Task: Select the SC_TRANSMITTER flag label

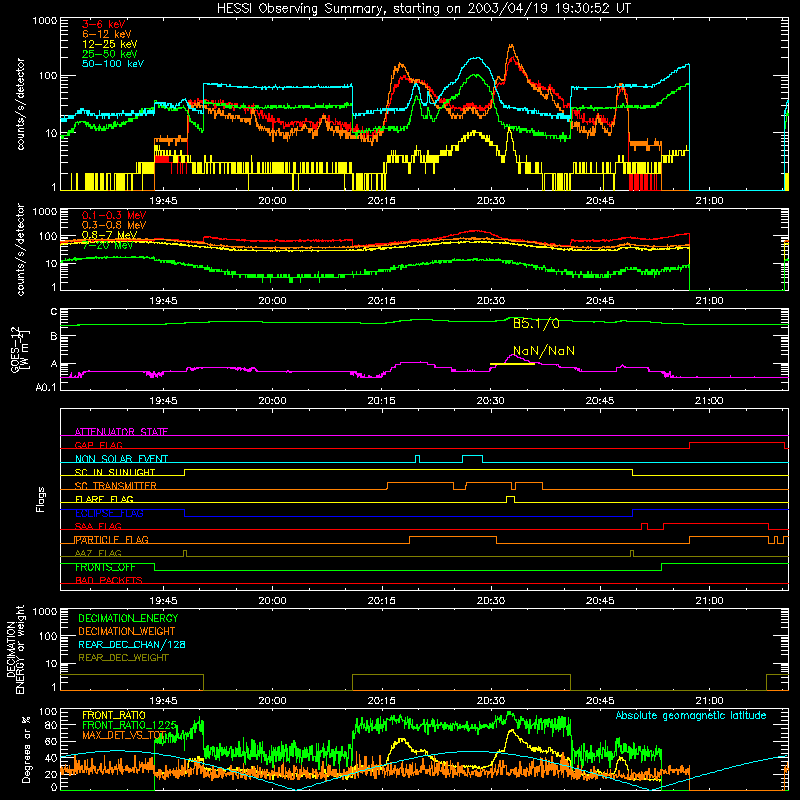Action: coord(116,486)
